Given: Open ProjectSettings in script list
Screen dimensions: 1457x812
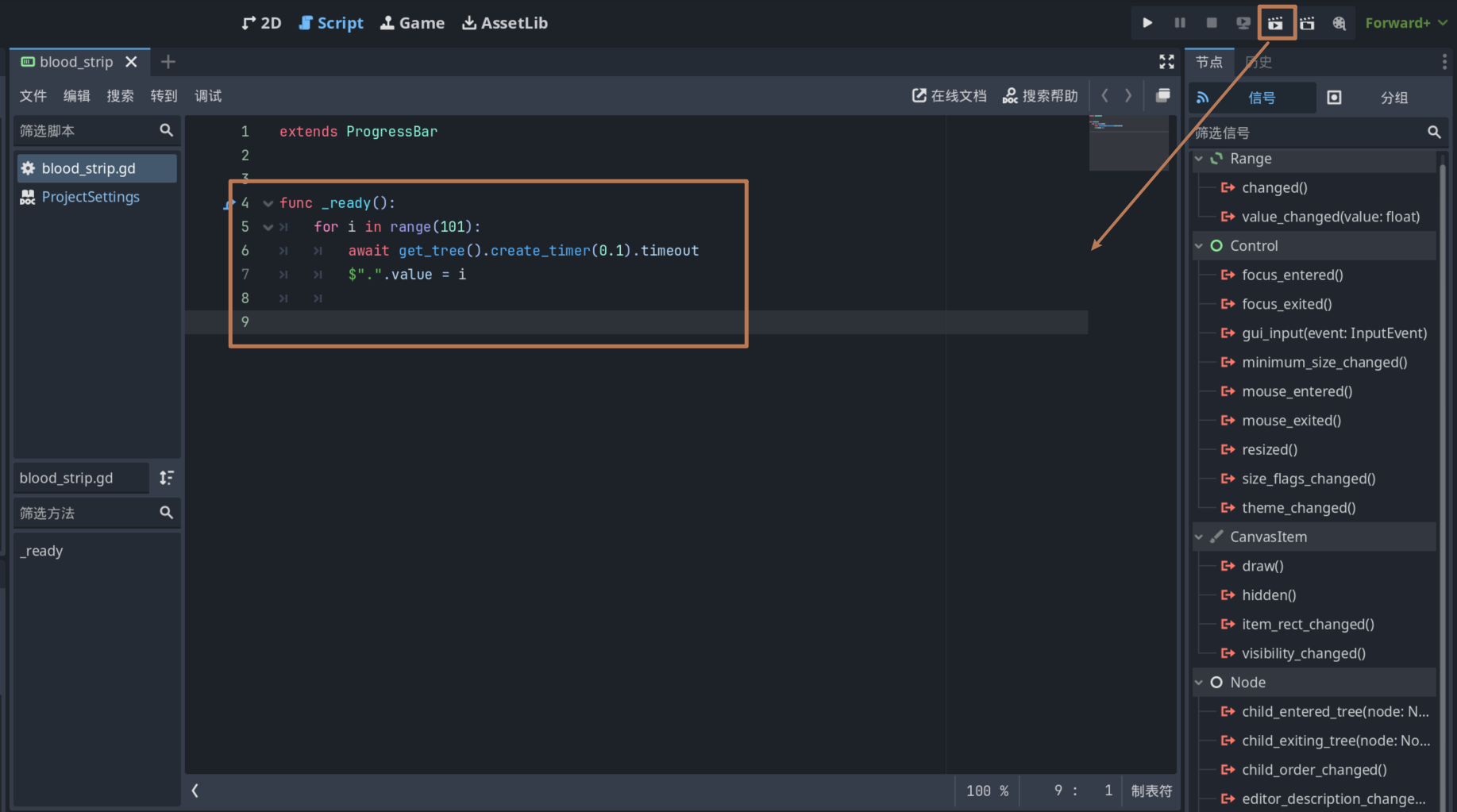Looking at the screenshot, I should [97, 197].
